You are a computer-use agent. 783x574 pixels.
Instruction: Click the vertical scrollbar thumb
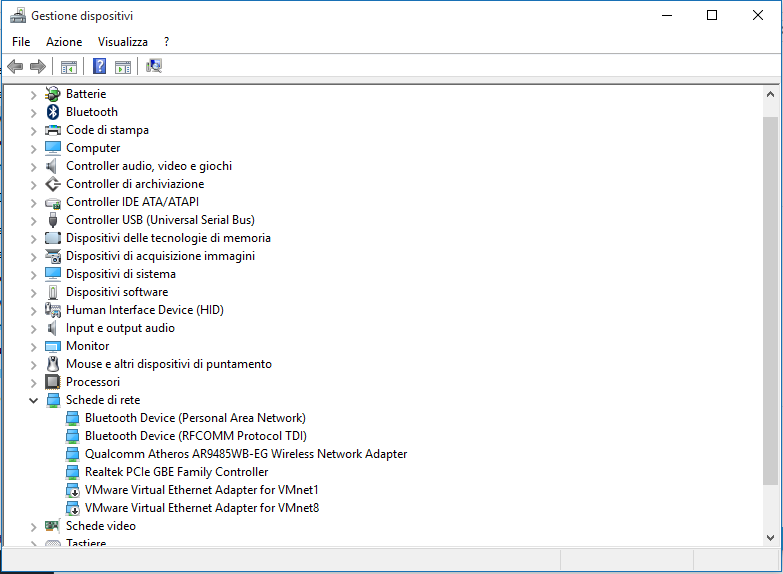770,300
